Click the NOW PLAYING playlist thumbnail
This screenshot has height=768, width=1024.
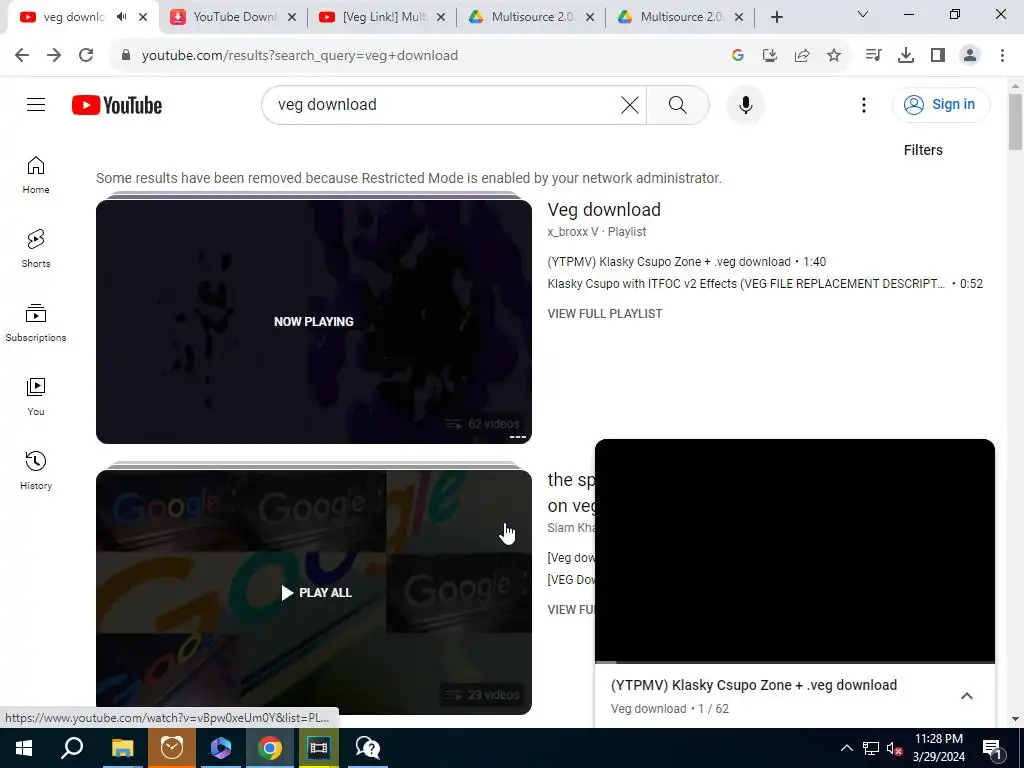[313, 321]
